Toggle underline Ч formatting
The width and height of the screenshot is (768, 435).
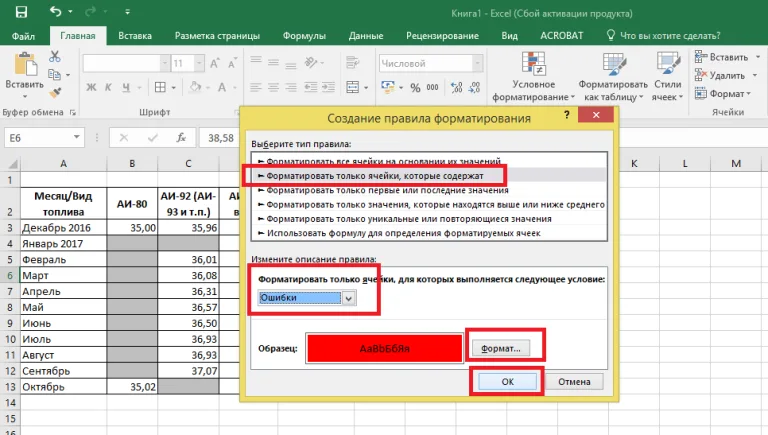click(x=126, y=87)
